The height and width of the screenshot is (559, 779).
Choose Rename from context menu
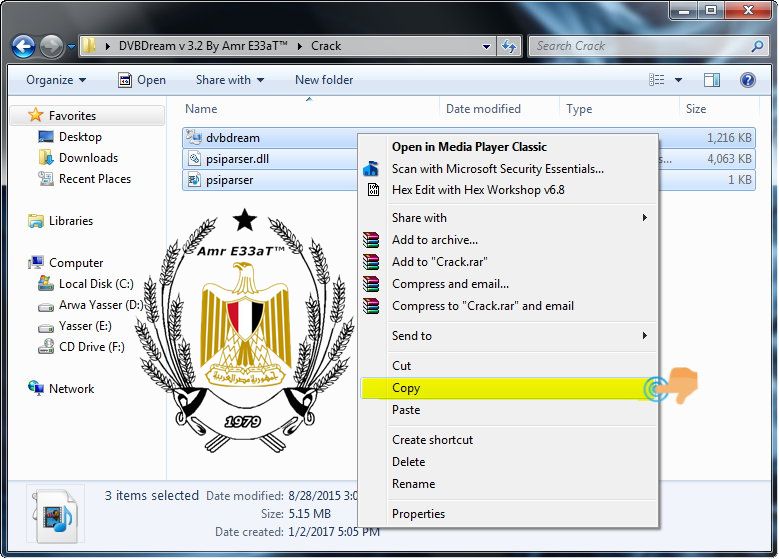pyautogui.click(x=509, y=484)
